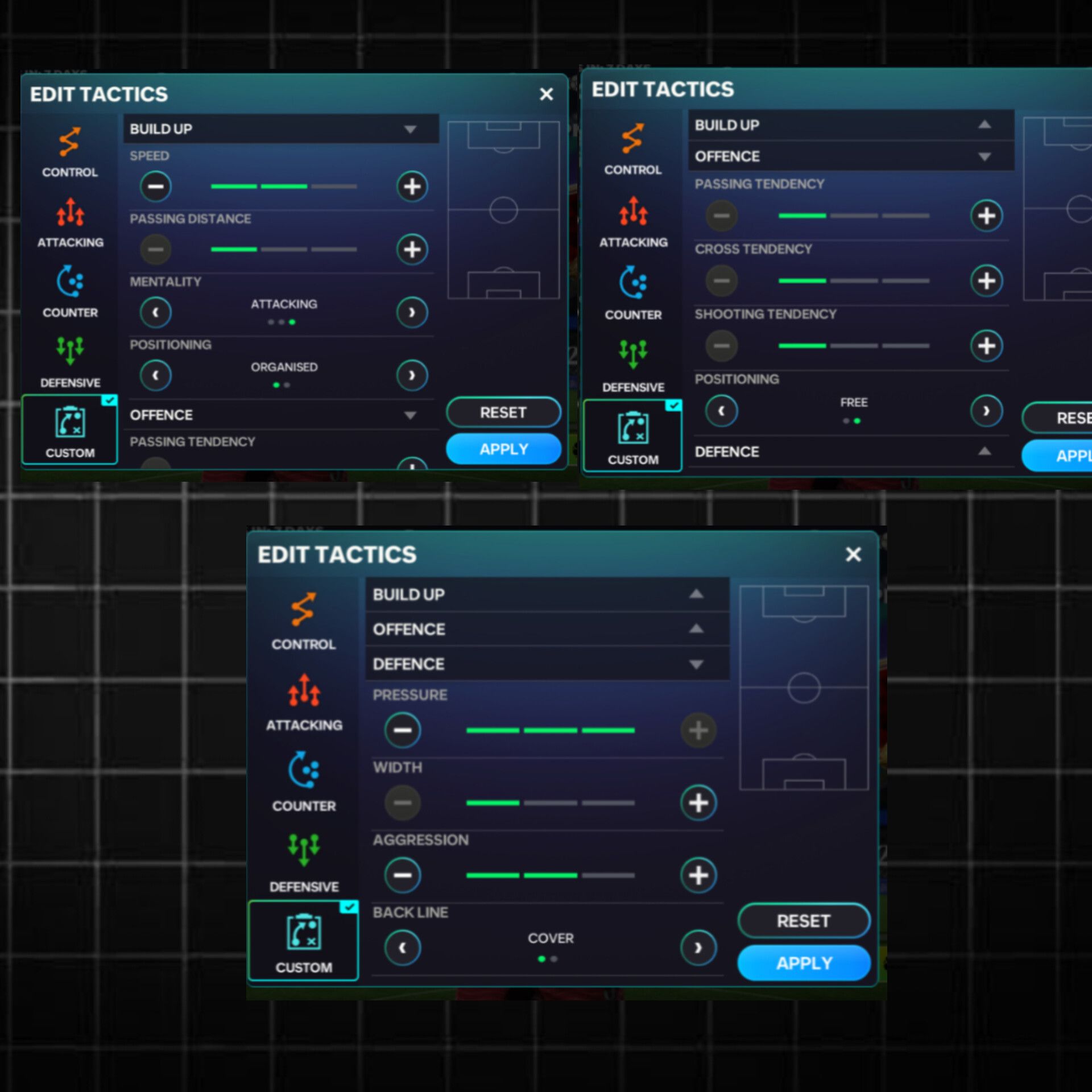Switch Organised positioning to next option
This screenshot has width=1092, height=1092.
pyautogui.click(x=412, y=375)
